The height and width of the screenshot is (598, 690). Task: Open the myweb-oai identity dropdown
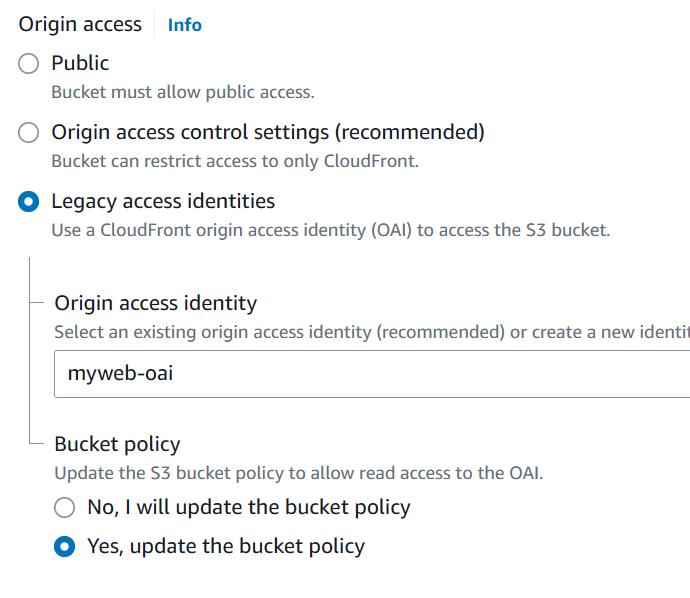370,374
